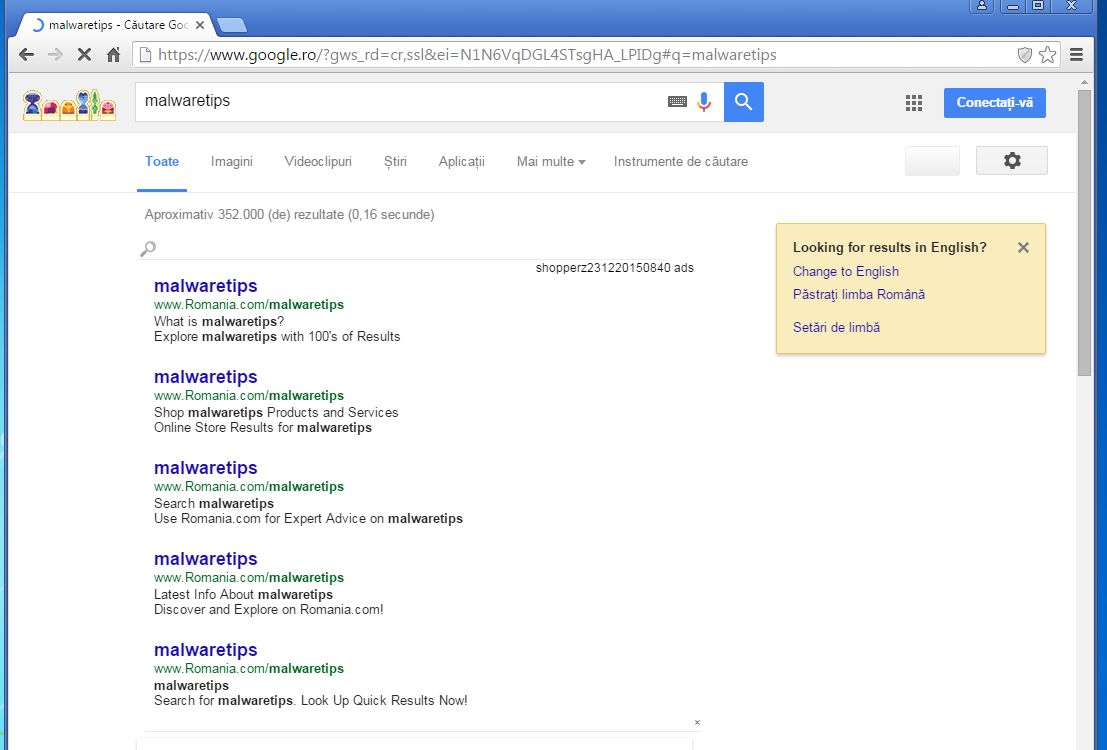Click the vertical scrollbar thumb
The width and height of the screenshot is (1107, 750).
(x=1084, y=233)
